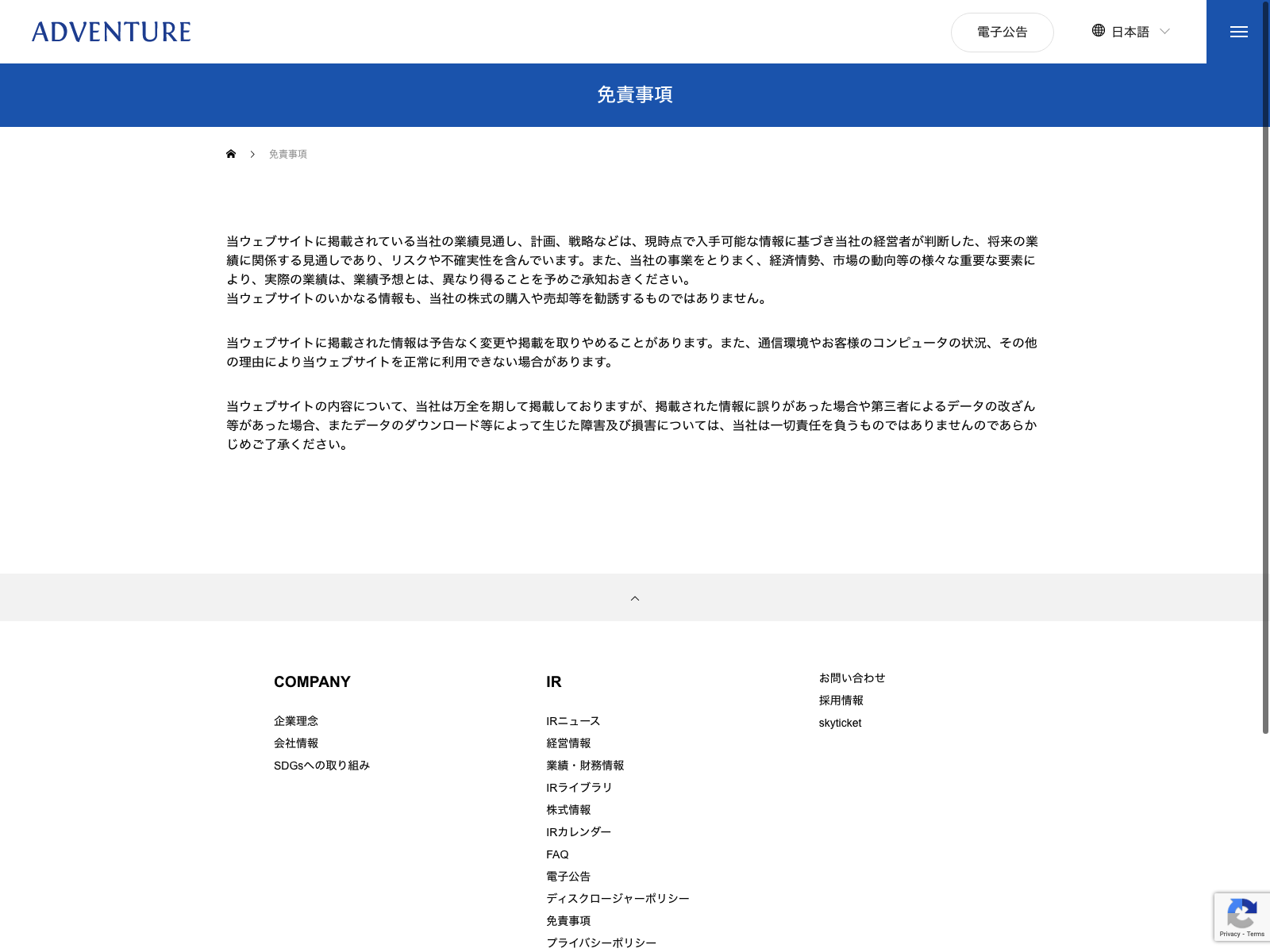Open お問い合わせ contact link
Screen dimensions: 1270x952
click(852, 678)
